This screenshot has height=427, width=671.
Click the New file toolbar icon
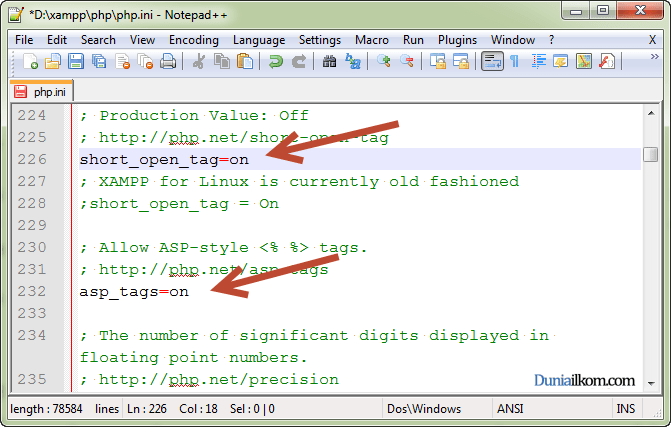[x=31, y=62]
